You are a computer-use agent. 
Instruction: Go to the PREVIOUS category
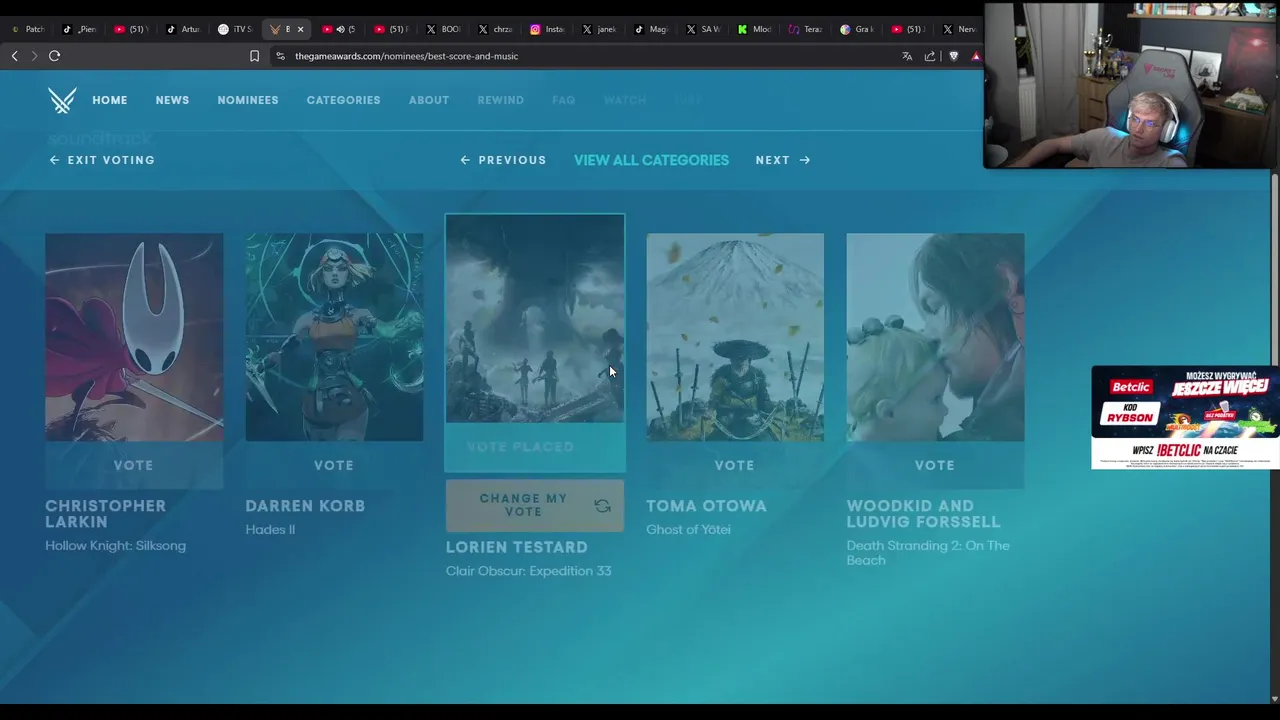[503, 160]
